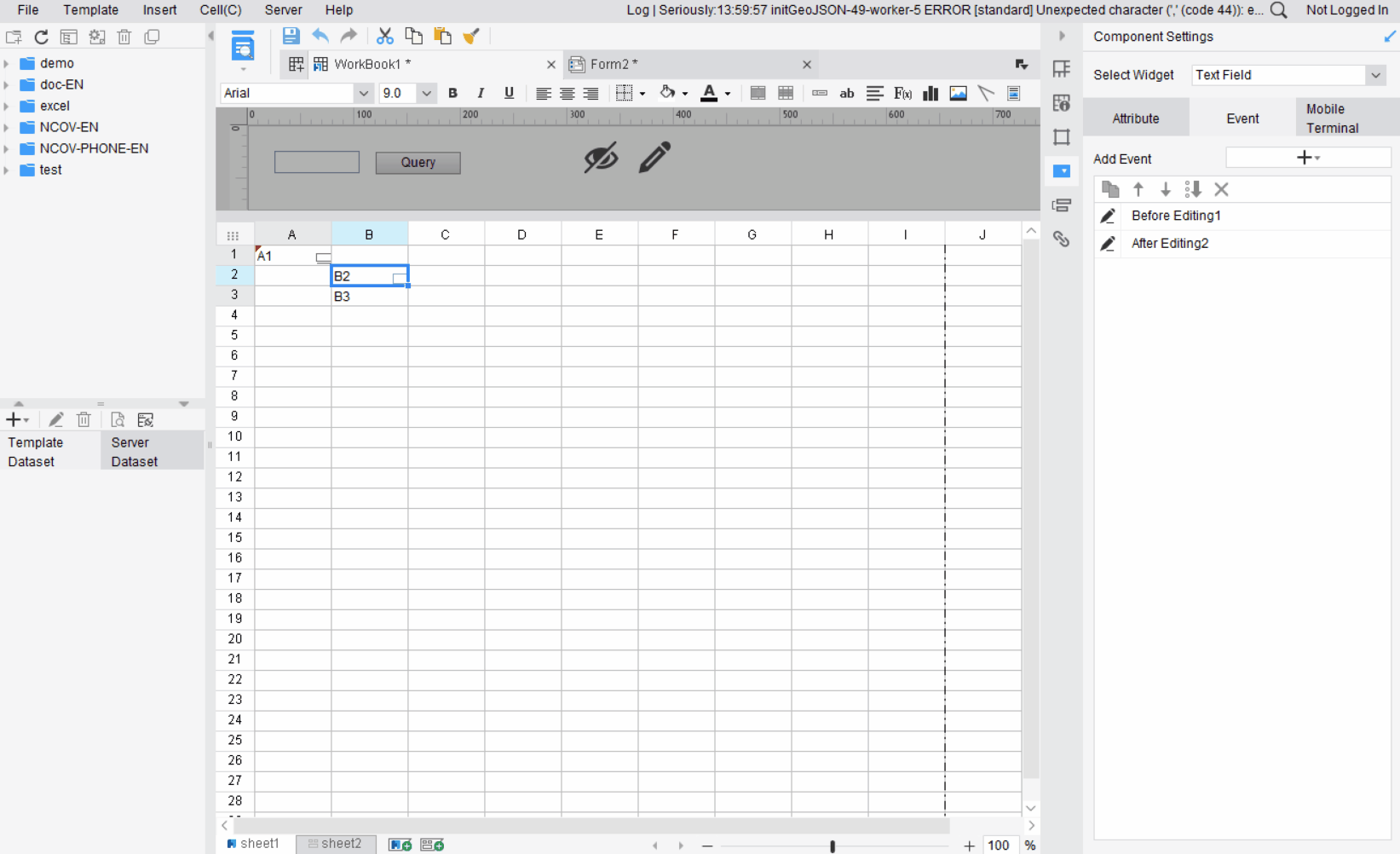
Task: Click the zoom slider handle
Action: pyautogui.click(x=833, y=845)
